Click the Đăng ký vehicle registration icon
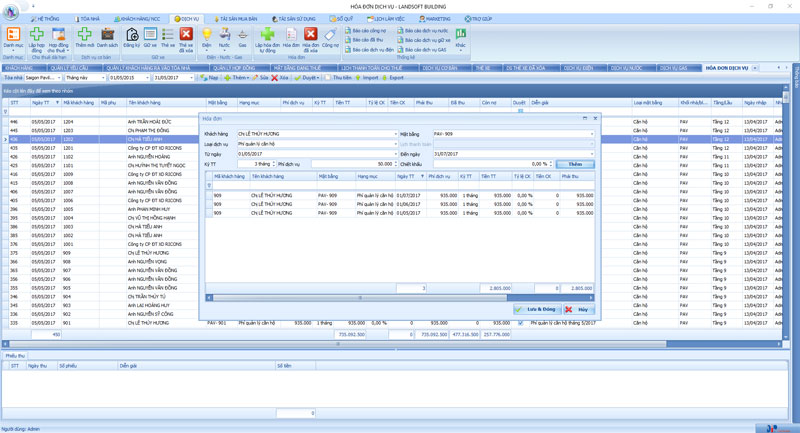The height and width of the screenshot is (433, 800). [x=132, y=38]
